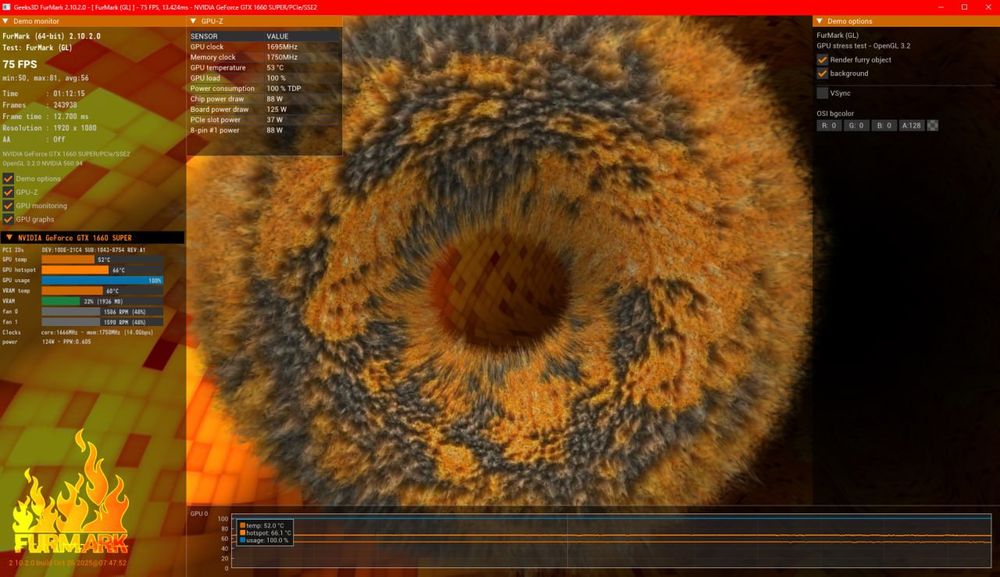Click the power 124W PPW line
The height and width of the screenshot is (577, 1000).
tap(47, 342)
